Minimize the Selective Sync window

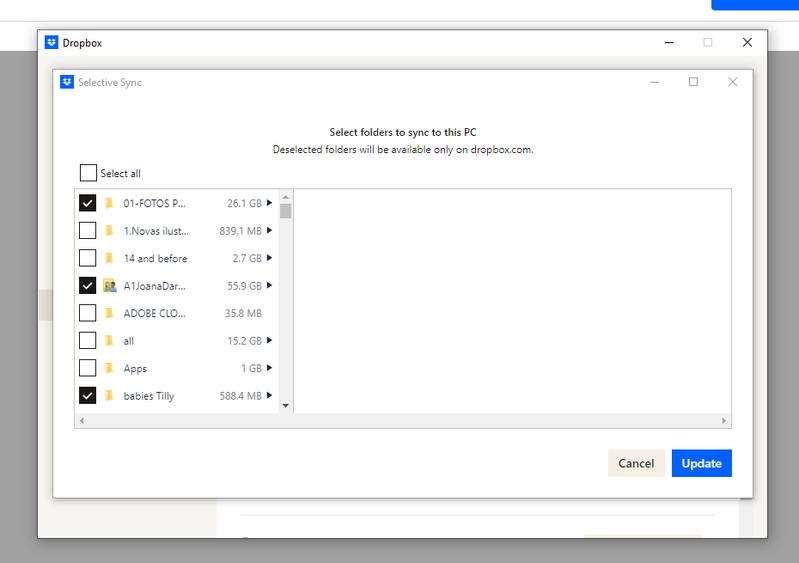[x=654, y=82]
